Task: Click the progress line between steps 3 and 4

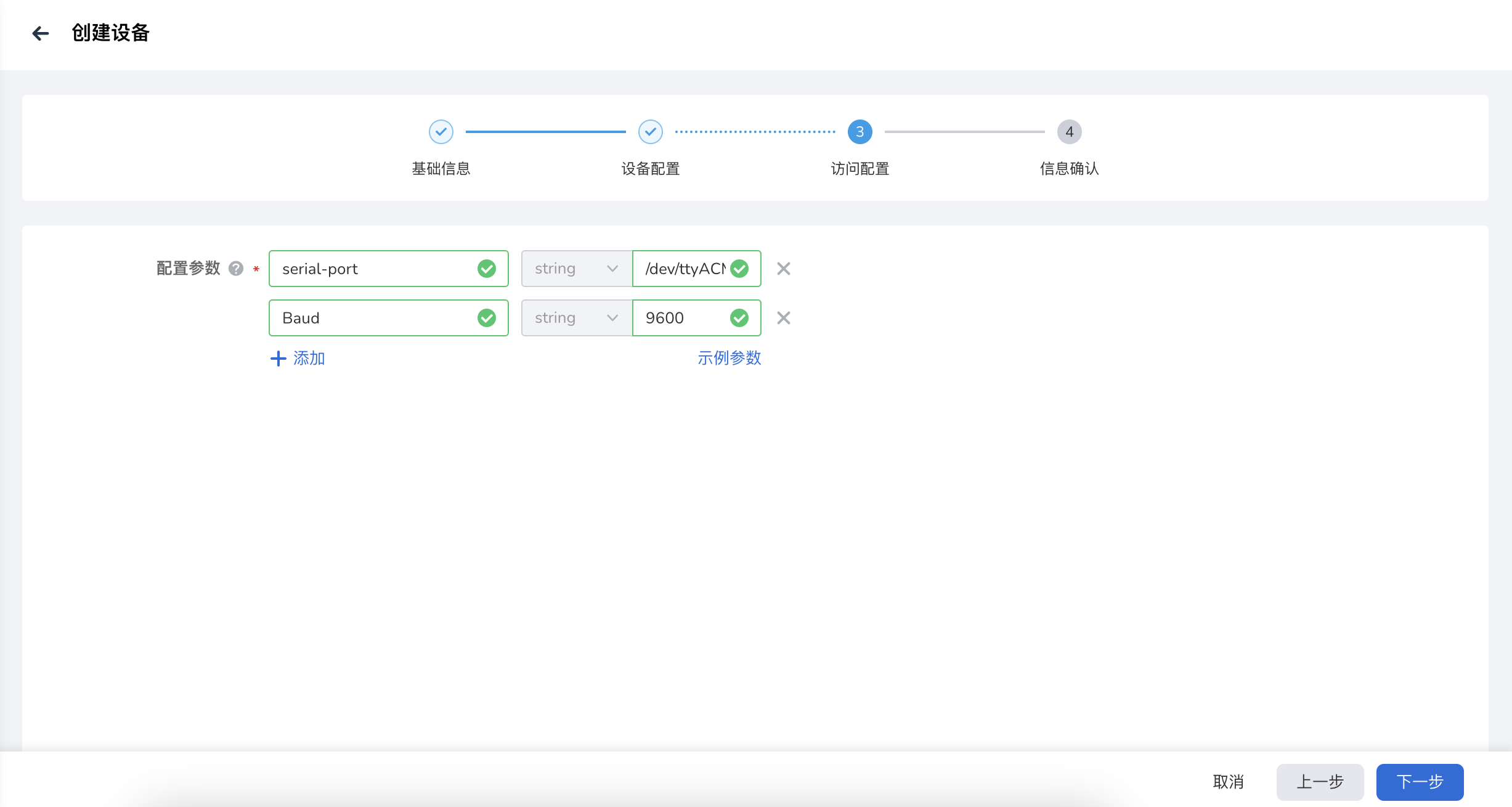Action: (x=964, y=131)
